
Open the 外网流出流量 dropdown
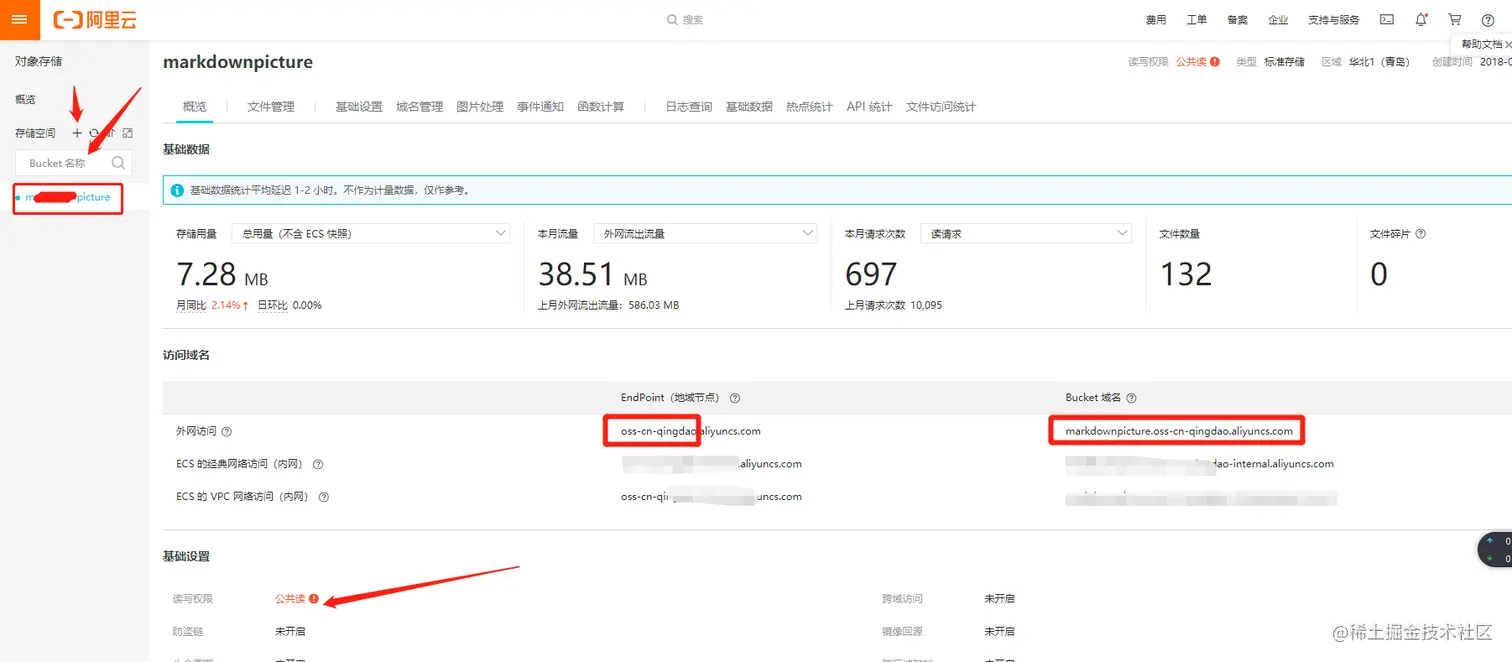[705, 233]
